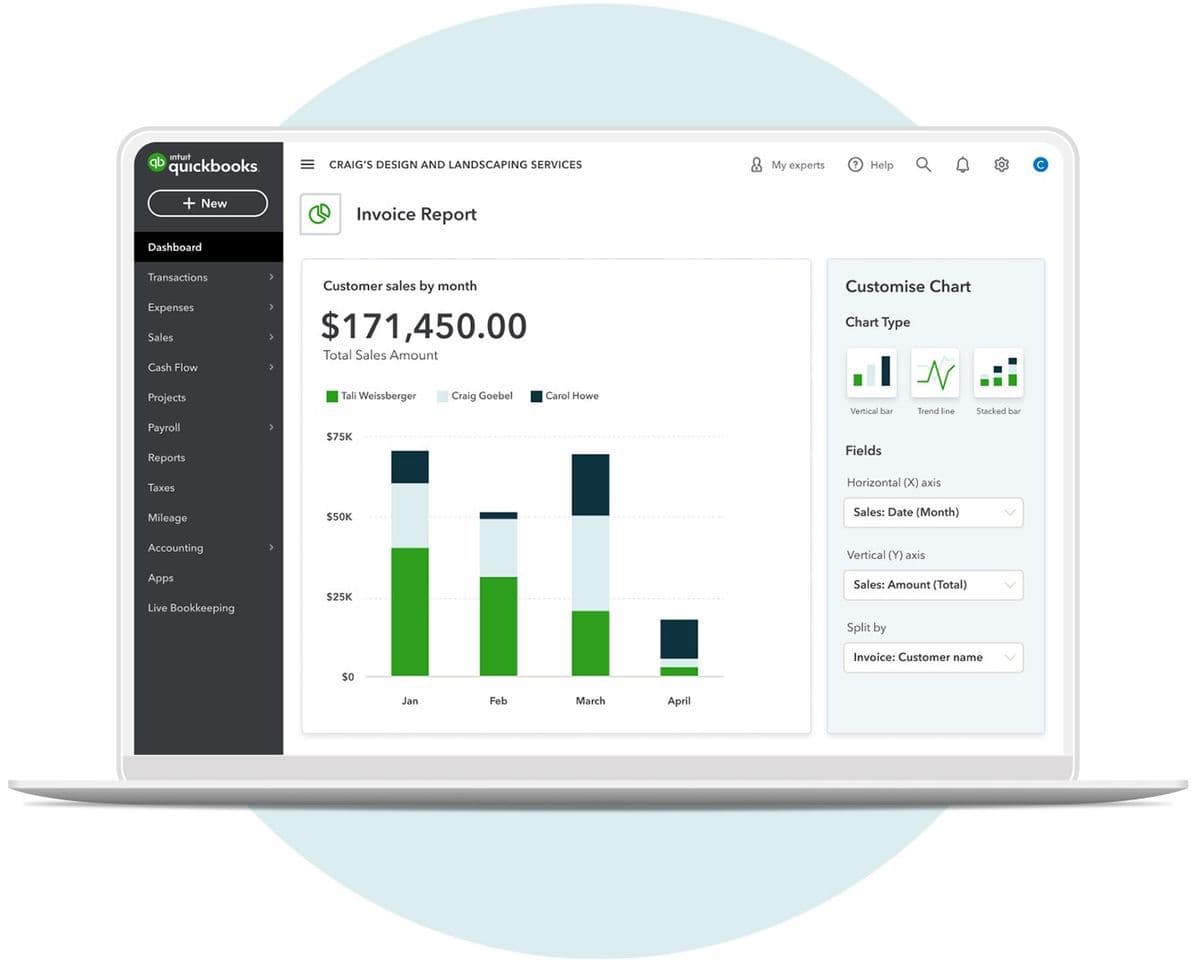
Task: Open Reports from the sidebar
Action: (x=166, y=457)
